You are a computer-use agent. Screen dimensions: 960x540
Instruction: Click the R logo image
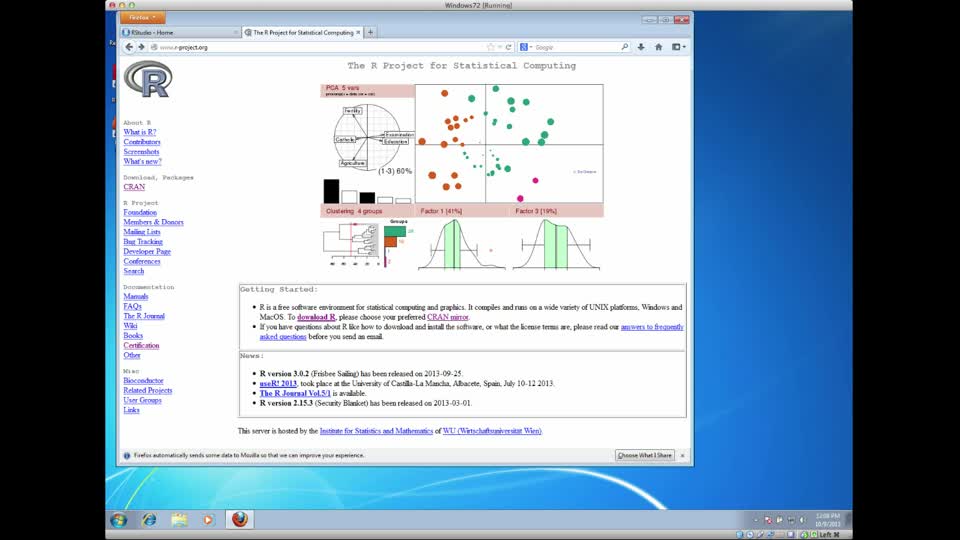[148, 79]
